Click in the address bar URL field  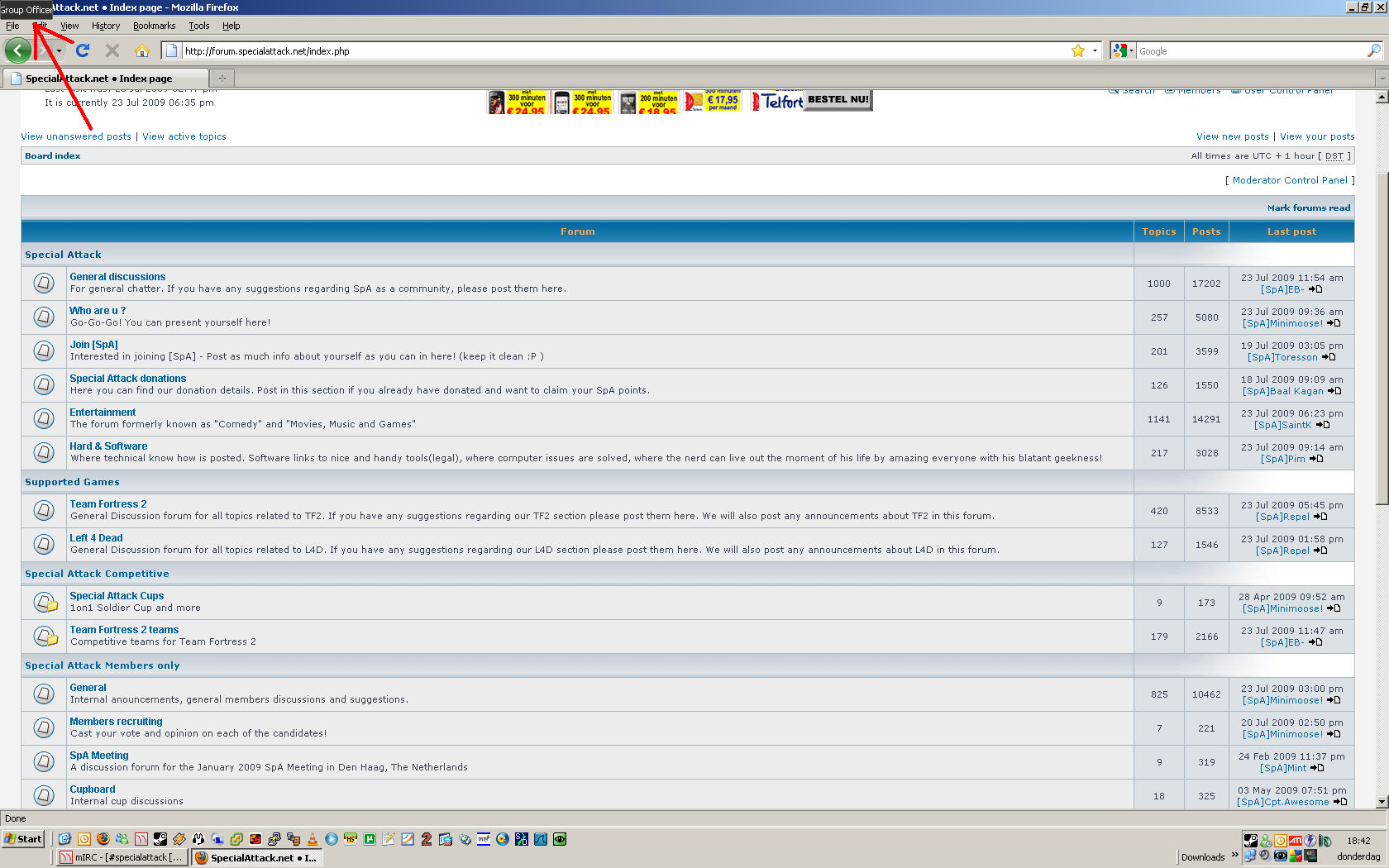624,51
